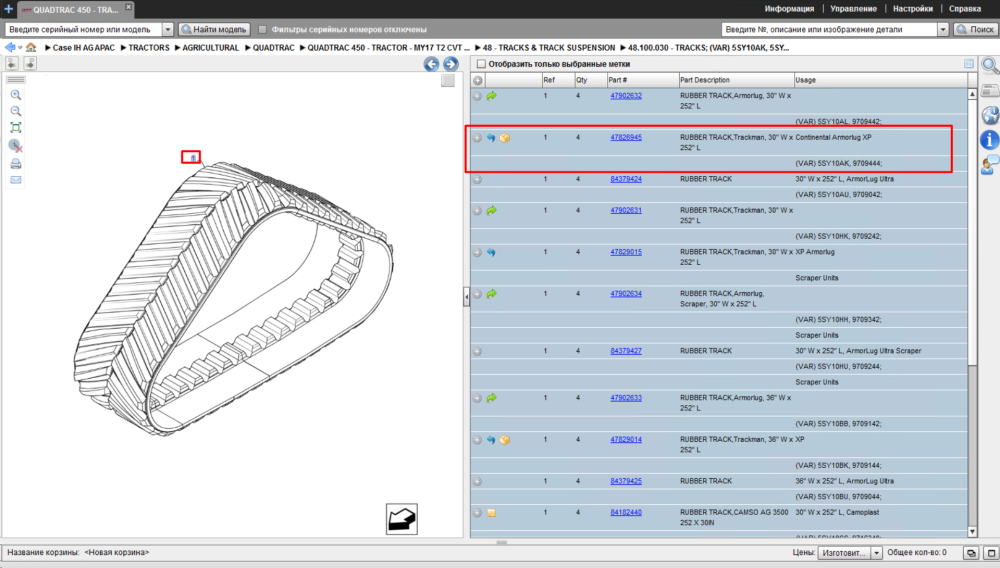Click the note icon for part 84182440
This screenshot has height=568, width=1000.
tap(492, 513)
